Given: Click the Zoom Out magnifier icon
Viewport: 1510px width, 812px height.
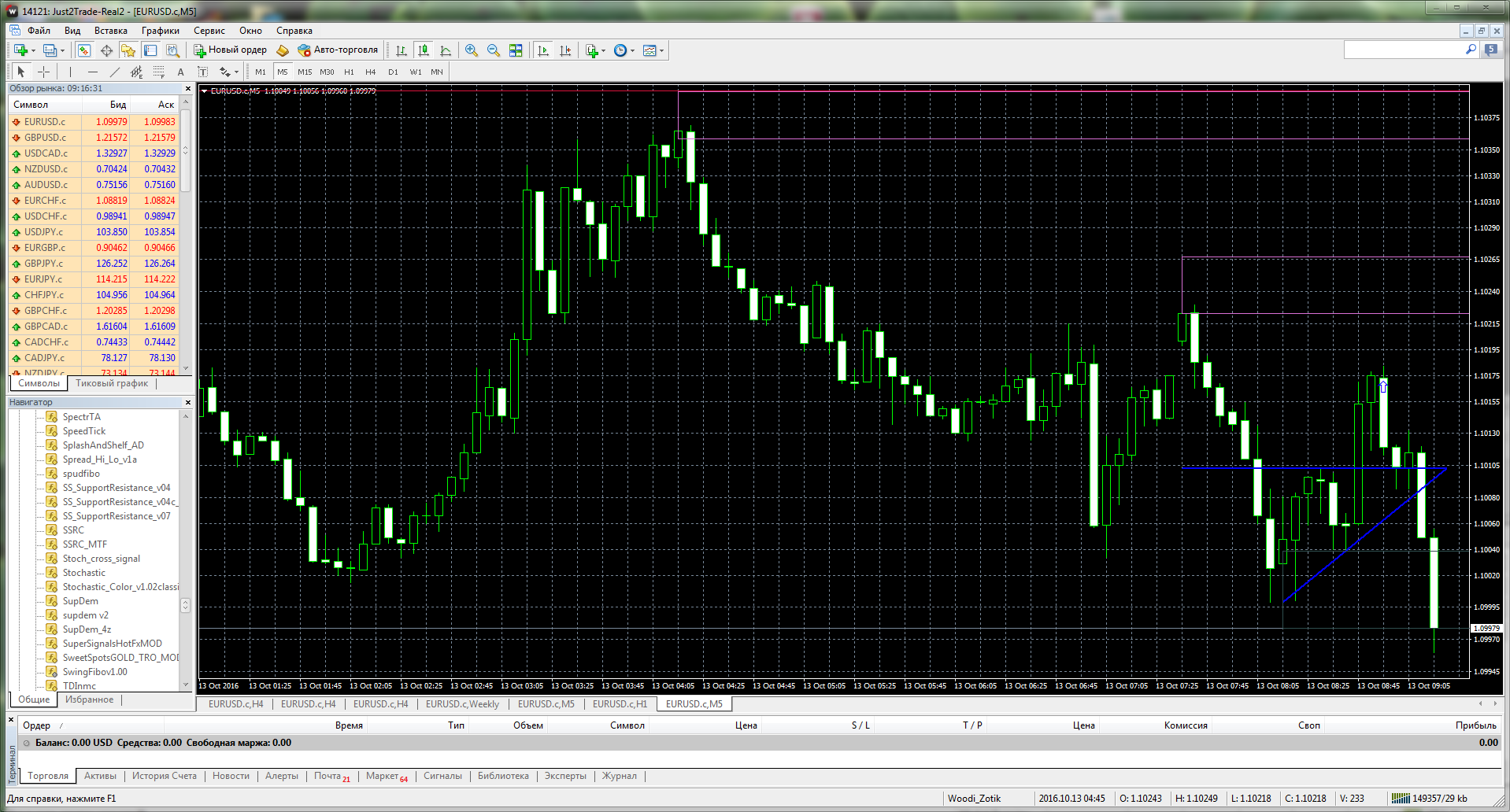Looking at the screenshot, I should click(494, 50).
